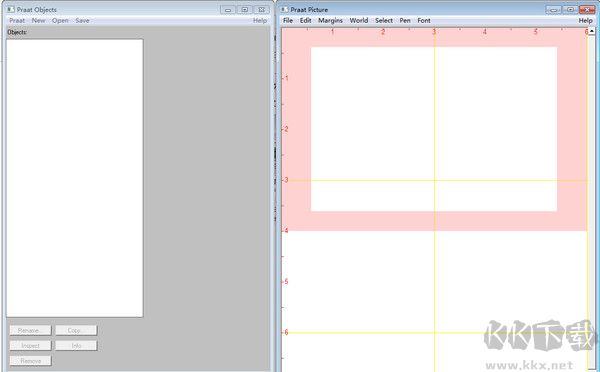Click the Rename button
This screenshot has width=600, height=372.
tap(30, 330)
